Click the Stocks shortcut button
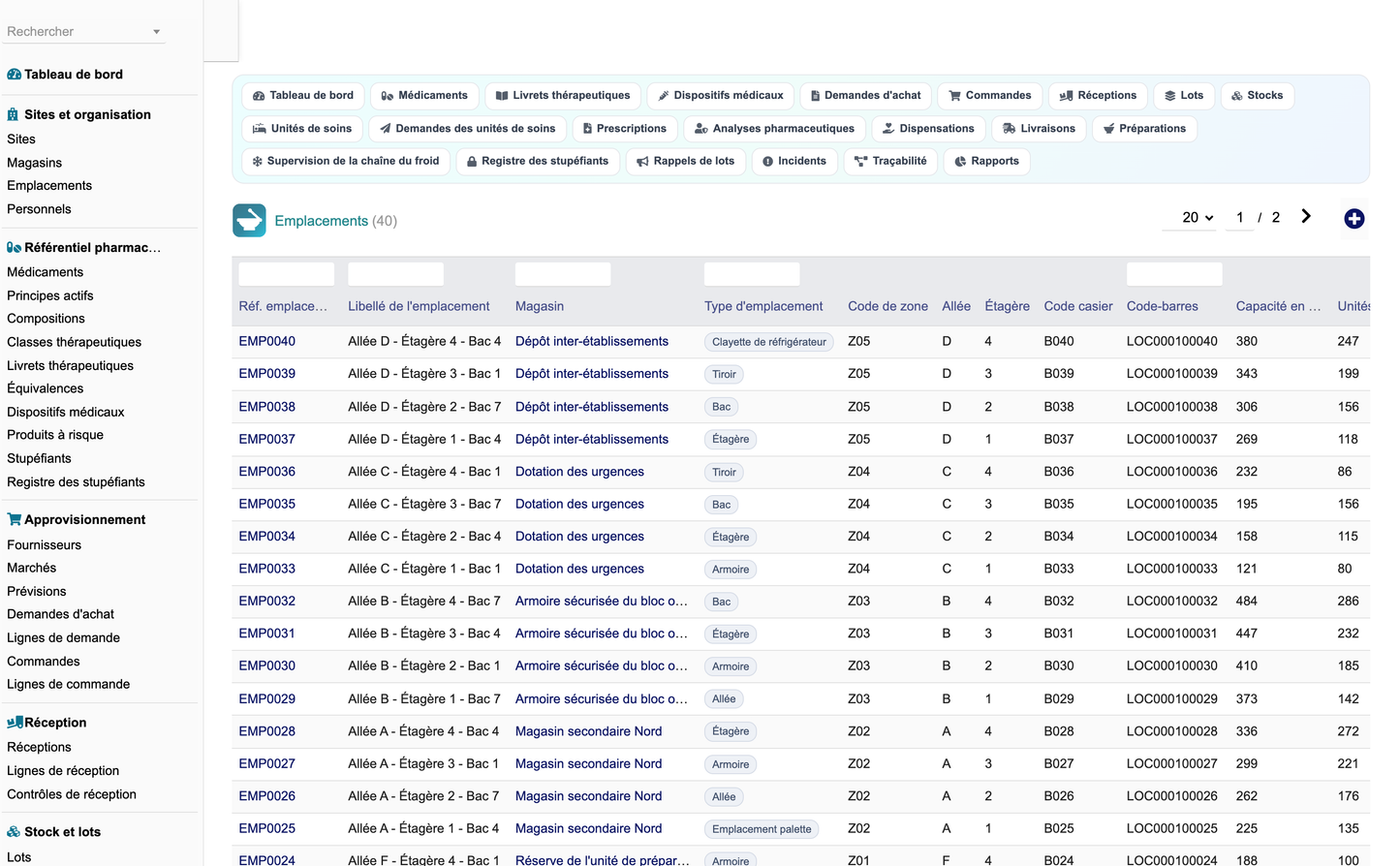This screenshot has height=866, width=1400. pyautogui.click(x=1257, y=96)
